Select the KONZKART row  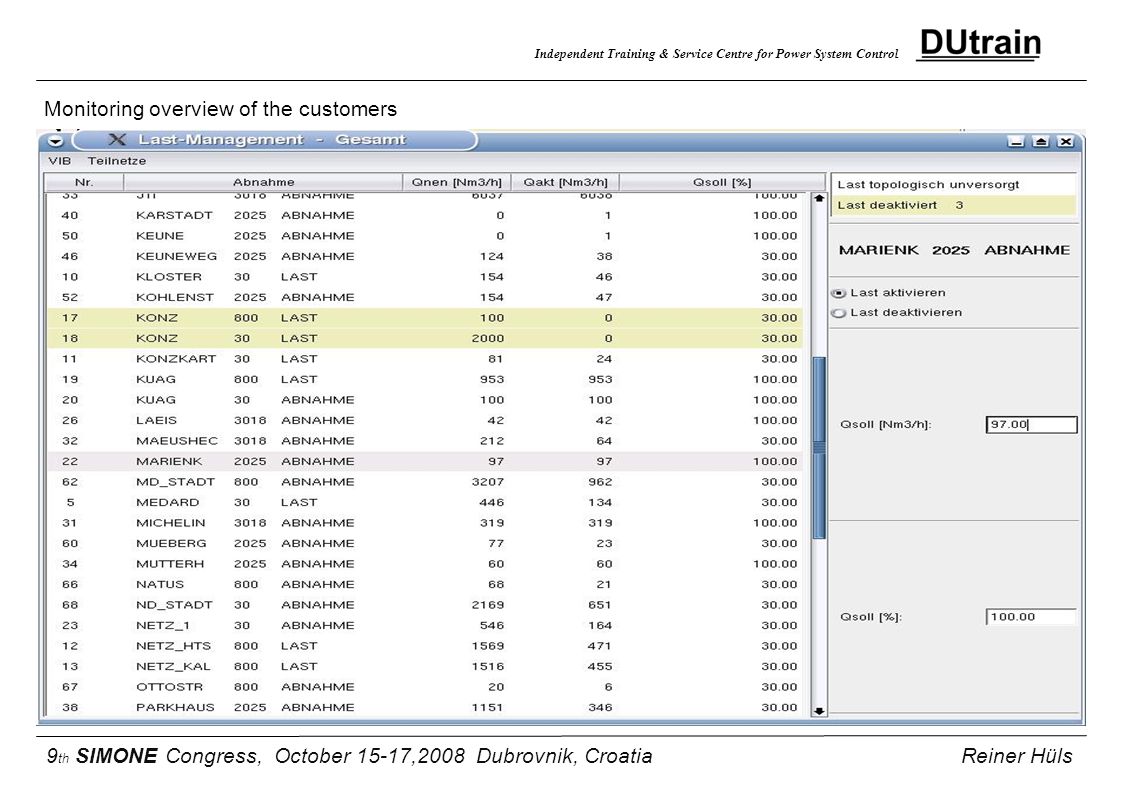click(425, 359)
